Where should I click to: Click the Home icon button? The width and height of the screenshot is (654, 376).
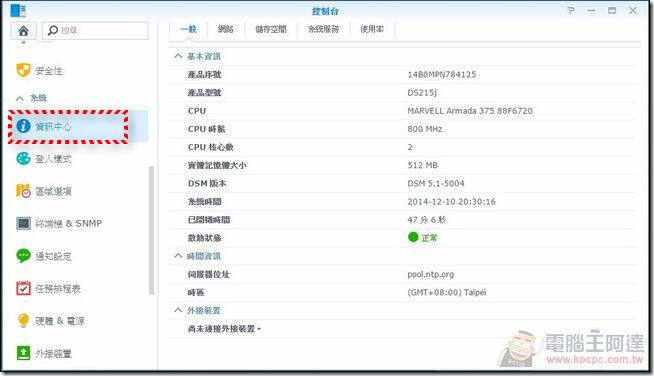[24, 30]
